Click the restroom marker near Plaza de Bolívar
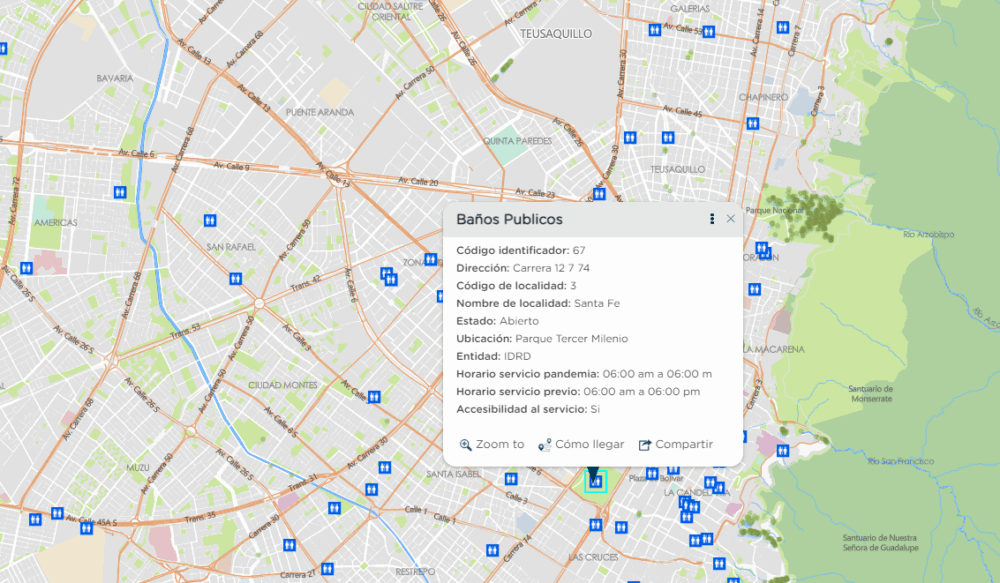The image size is (1000, 583). [652, 473]
